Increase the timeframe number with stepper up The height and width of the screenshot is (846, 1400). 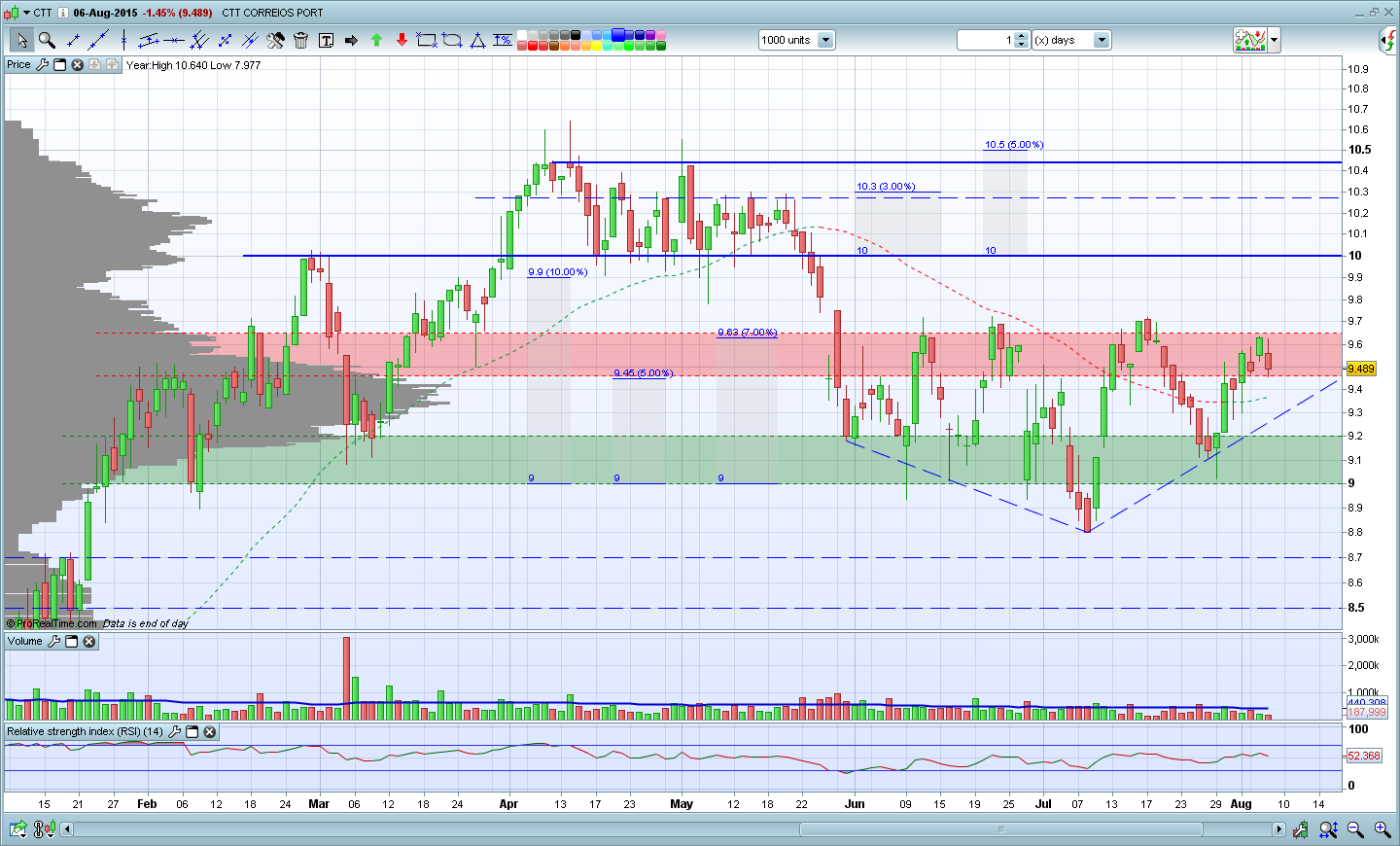1021,36
